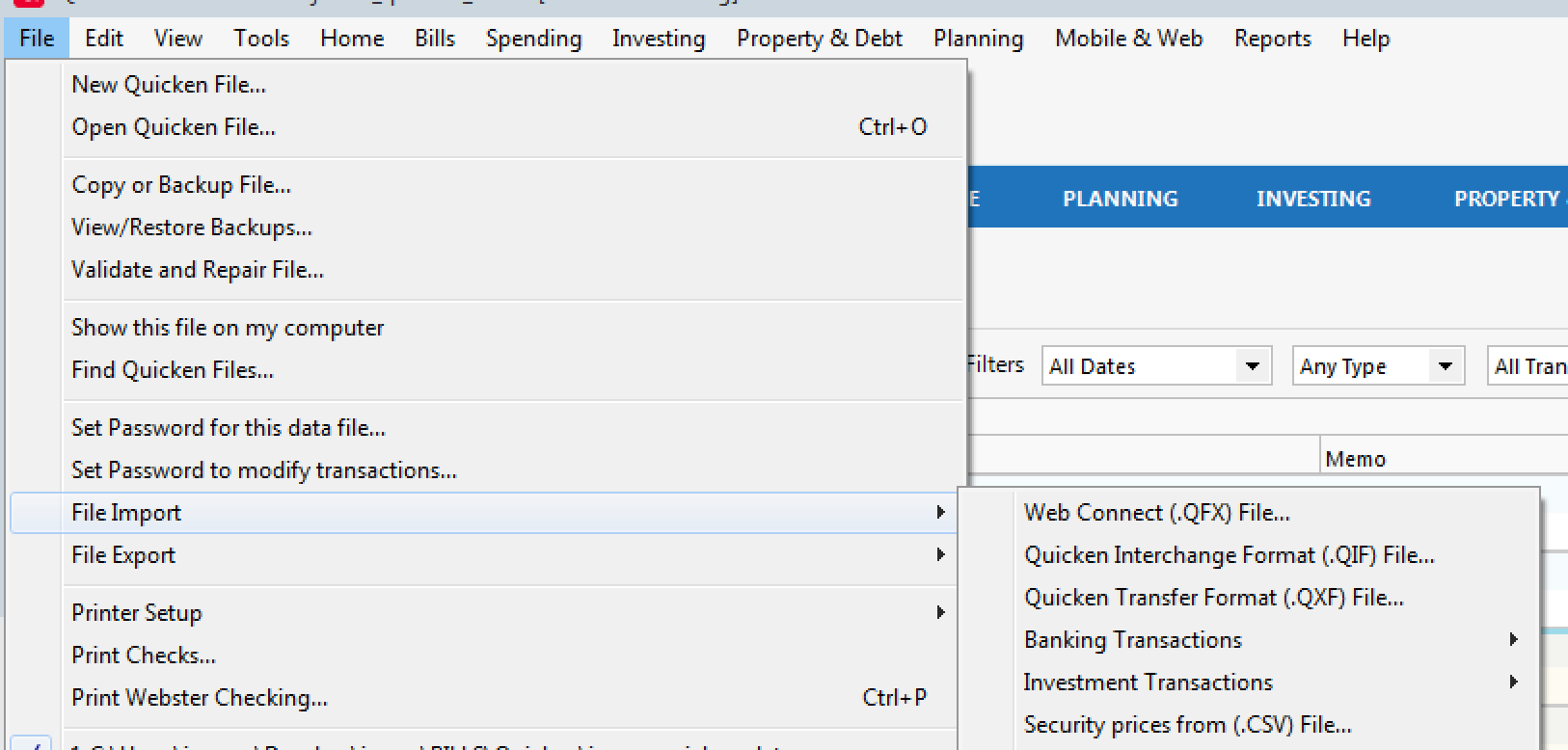The image size is (1568, 750).
Task: Select Web Connect (.QFX) File import
Action: pyautogui.click(x=1156, y=512)
